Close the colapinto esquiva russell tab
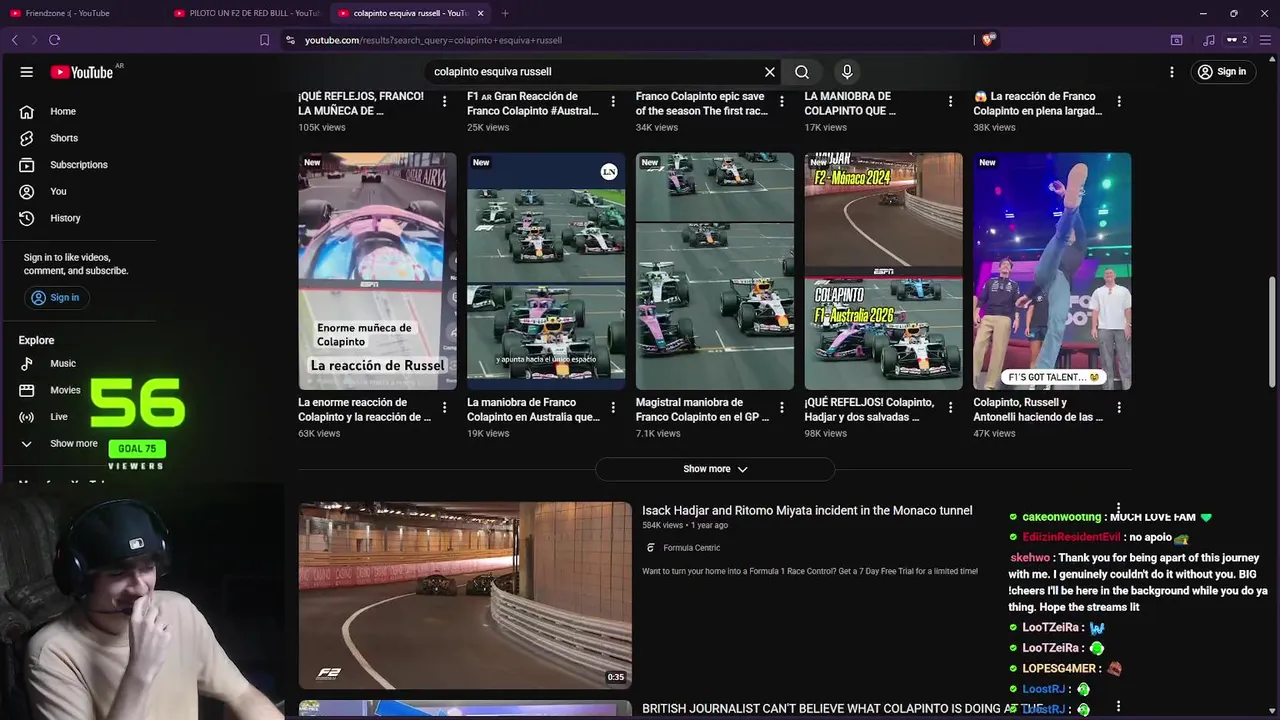This screenshot has width=1280, height=720. 480,13
